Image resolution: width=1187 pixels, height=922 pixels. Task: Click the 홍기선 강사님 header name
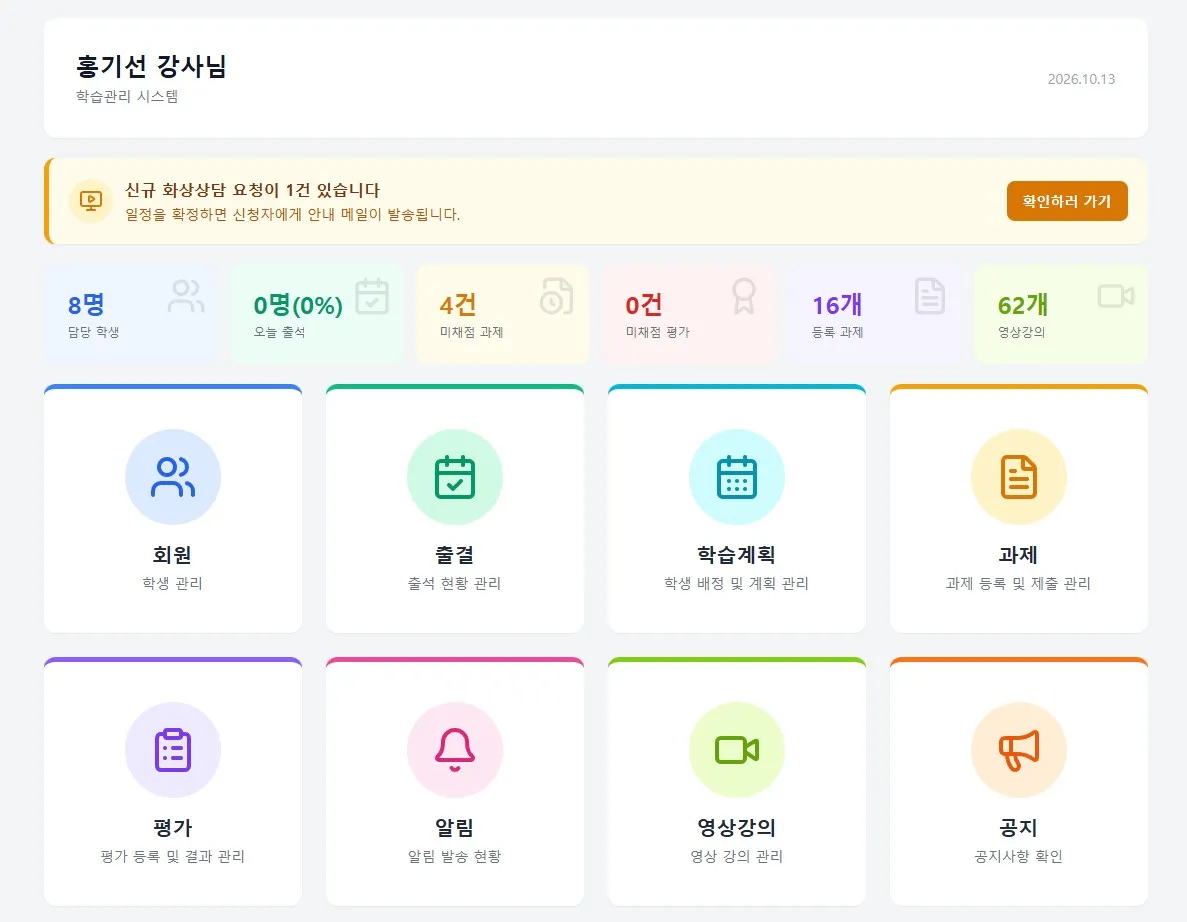point(151,67)
